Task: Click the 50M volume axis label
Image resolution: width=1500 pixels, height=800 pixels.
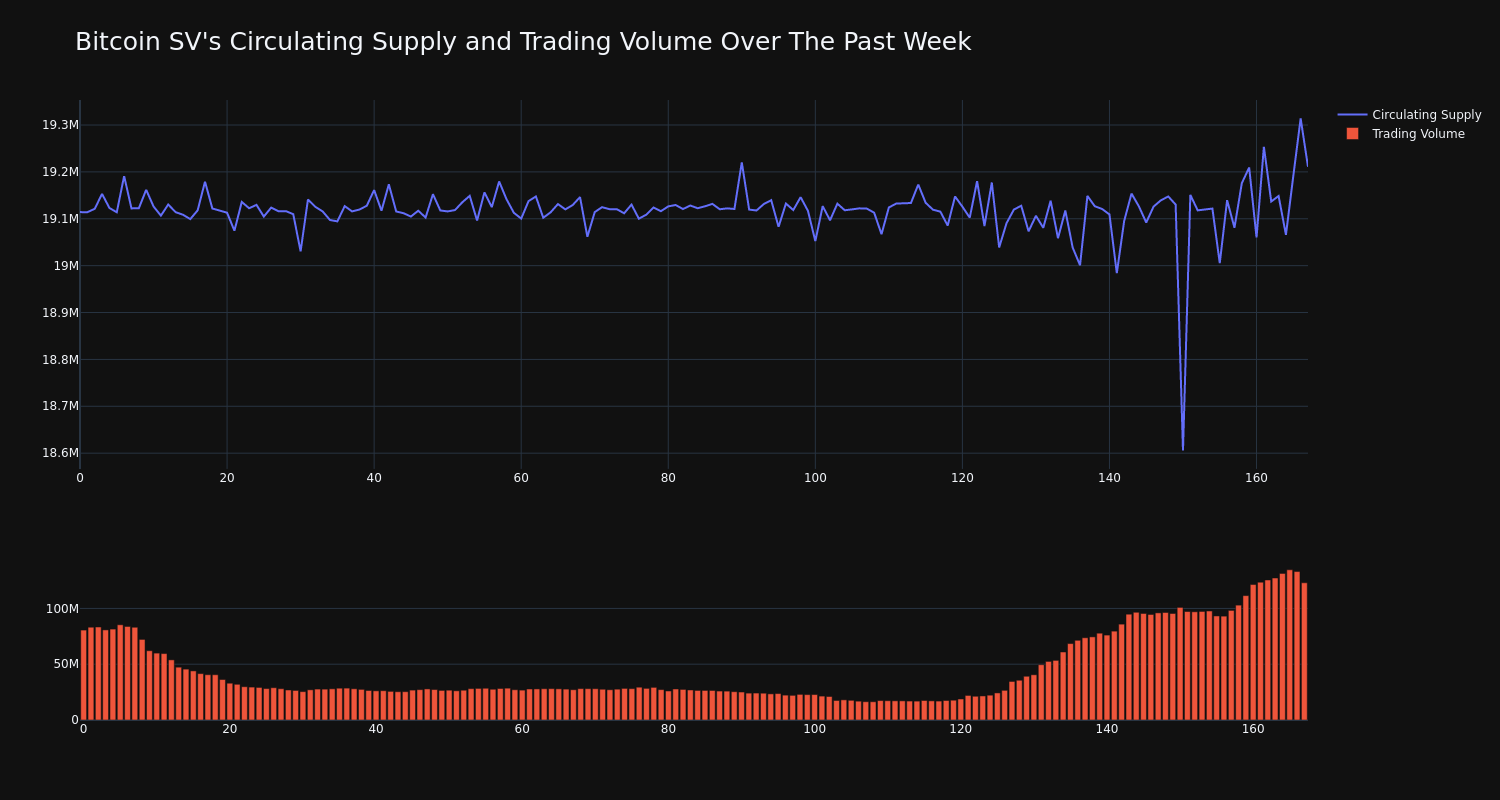Action: click(66, 664)
